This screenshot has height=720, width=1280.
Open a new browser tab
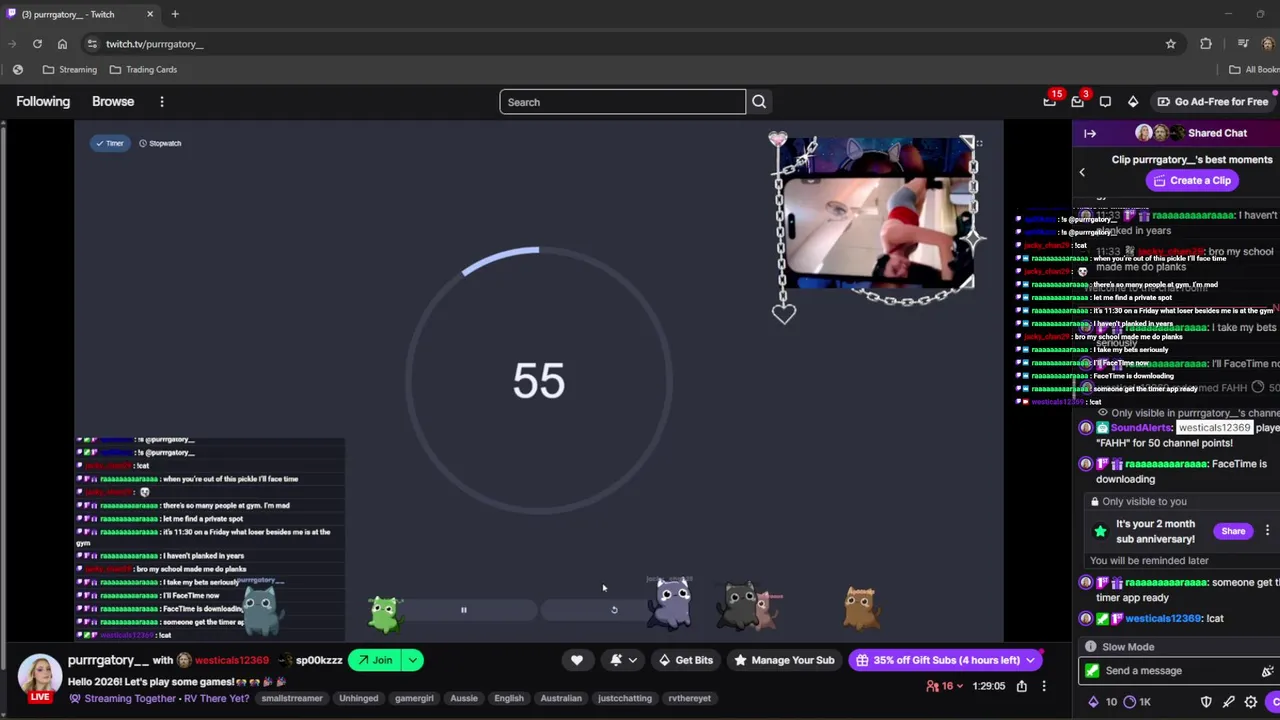[175, 14]
